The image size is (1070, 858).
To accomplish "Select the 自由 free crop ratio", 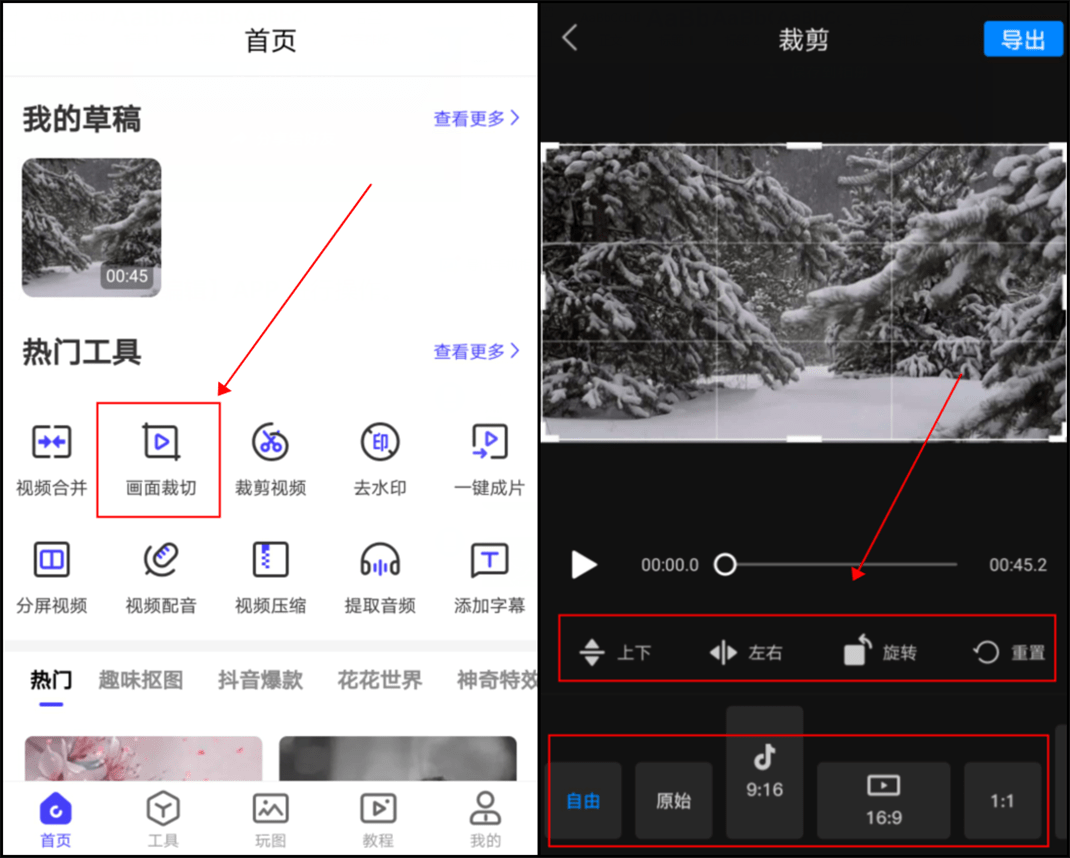I will click(585, 800).
